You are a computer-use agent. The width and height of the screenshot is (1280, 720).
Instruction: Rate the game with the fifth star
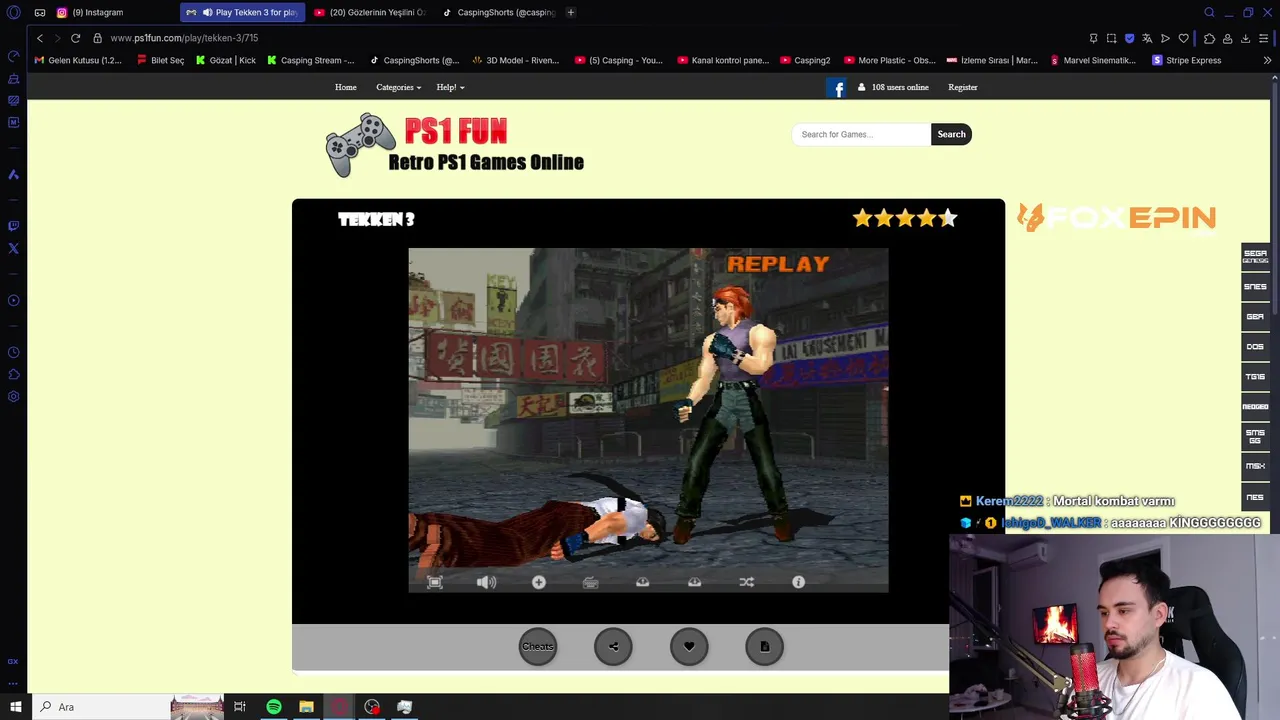click(x=948, y=218)
